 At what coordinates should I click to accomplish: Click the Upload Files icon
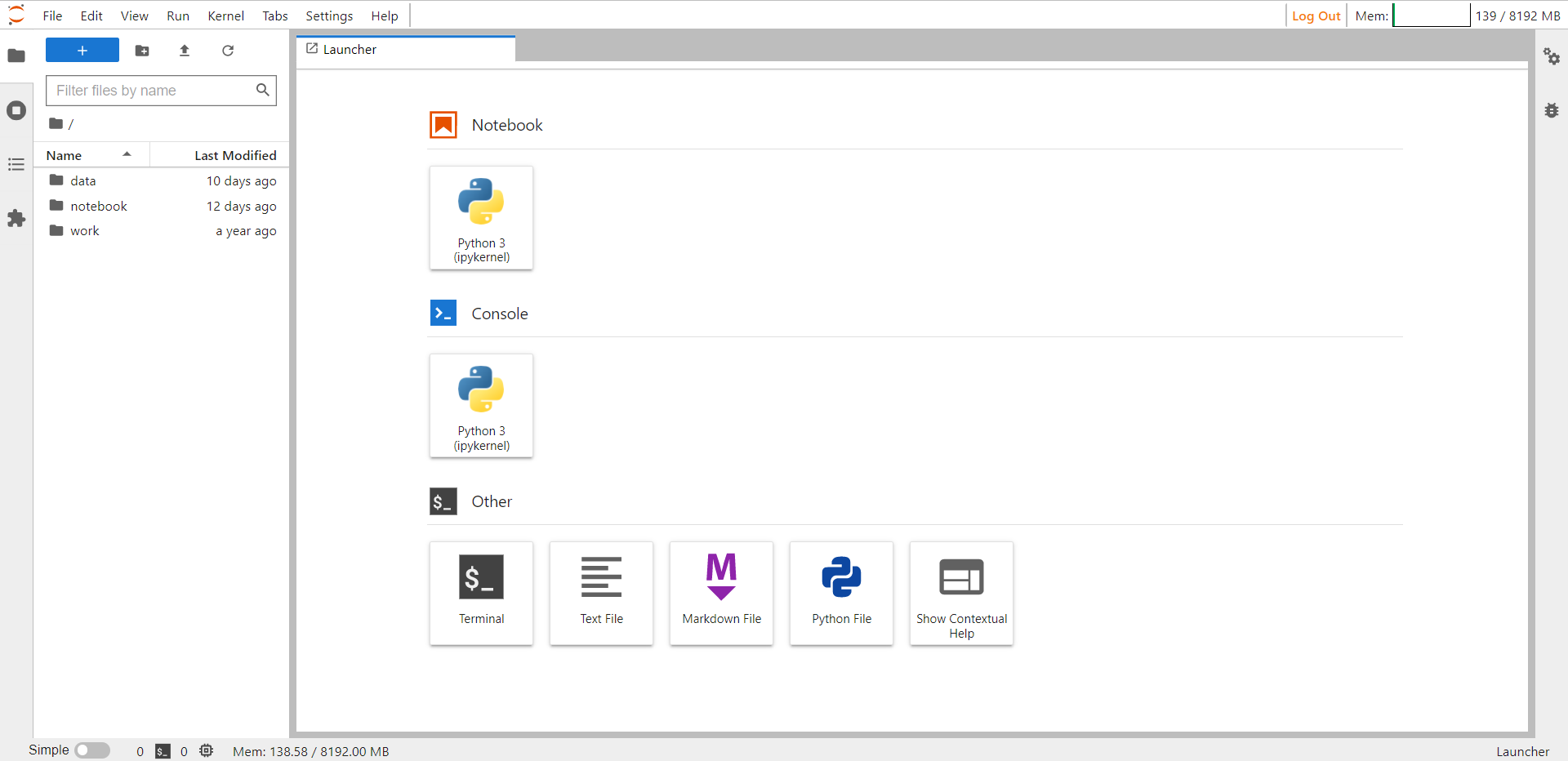185,51
